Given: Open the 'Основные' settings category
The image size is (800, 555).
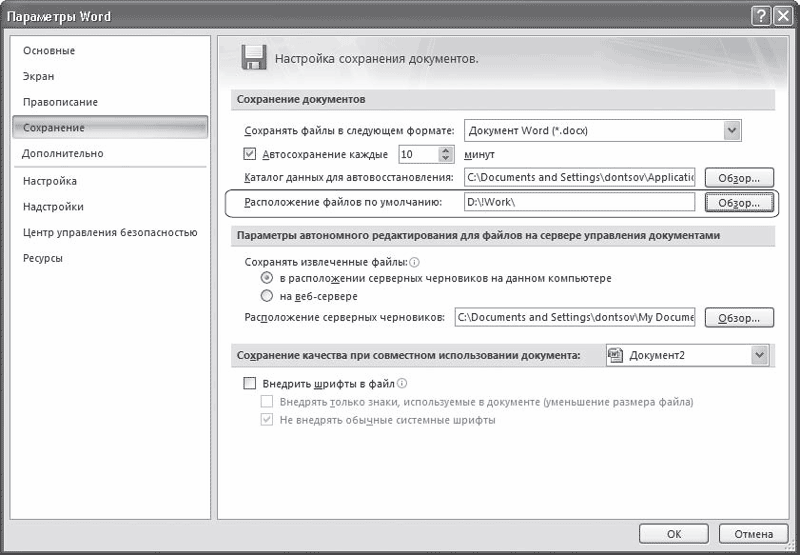Looking at the screenshot, I should coord(48,51).
